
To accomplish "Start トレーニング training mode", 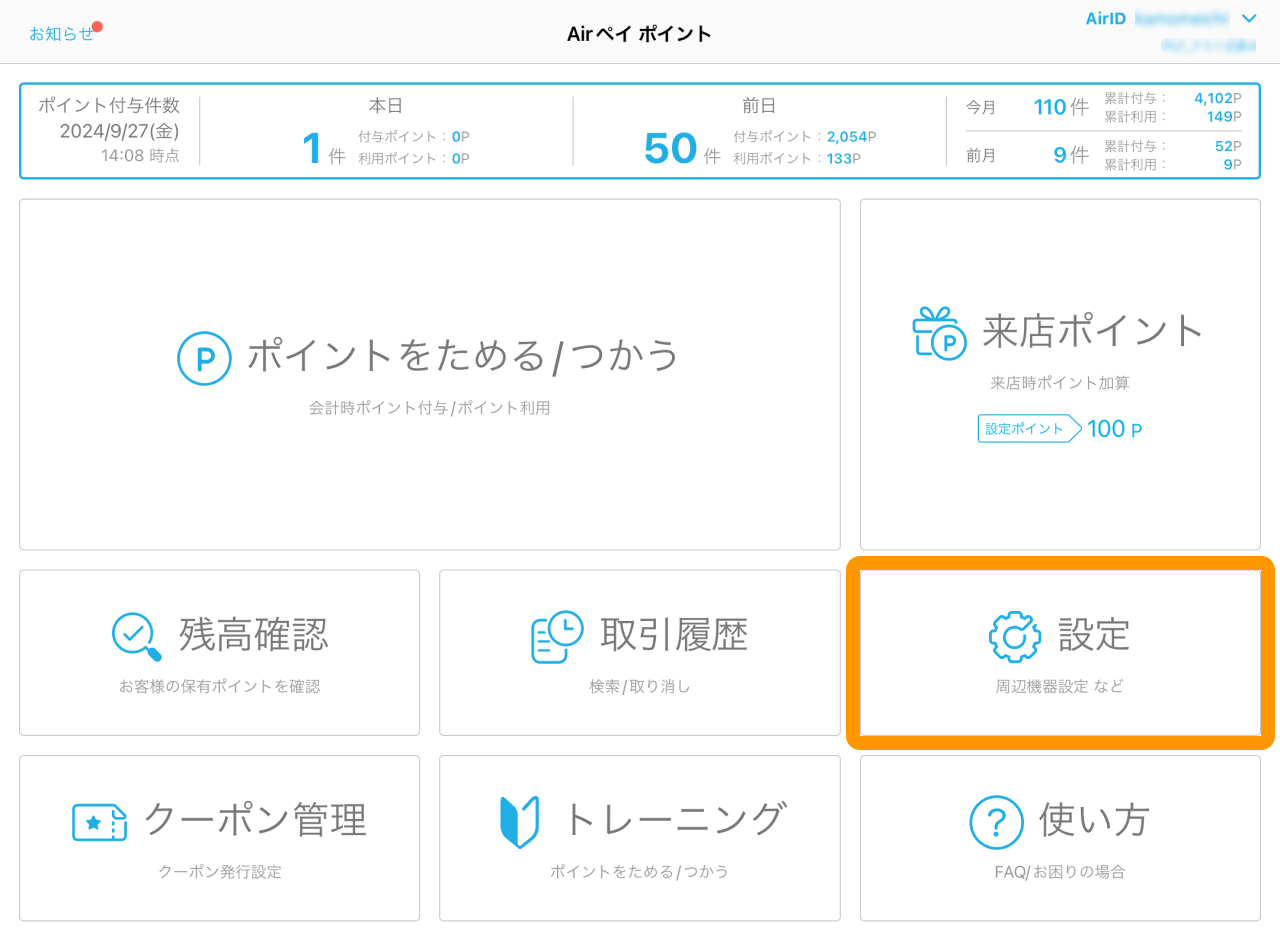I will 639,838.
